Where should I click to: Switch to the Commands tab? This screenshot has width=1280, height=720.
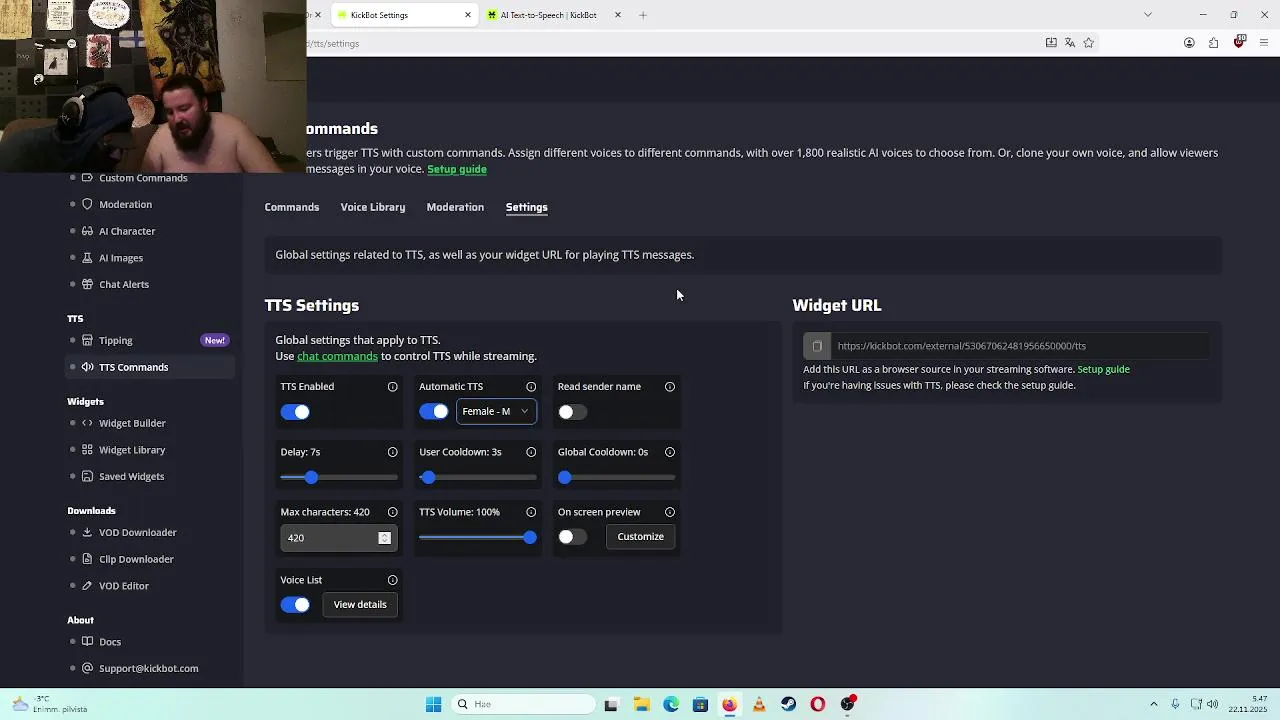(292, 207)
